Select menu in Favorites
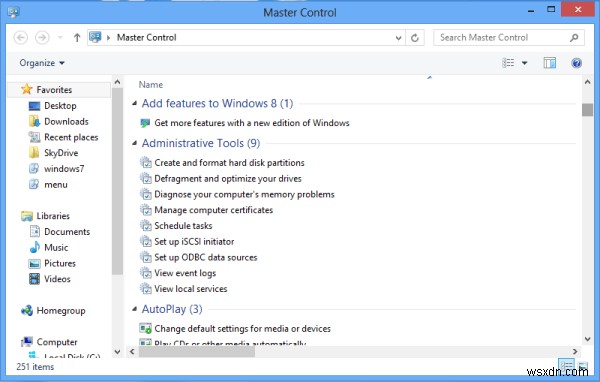Image resolution: width=600 pixels, height=382 pixels. tap(56, 184)
